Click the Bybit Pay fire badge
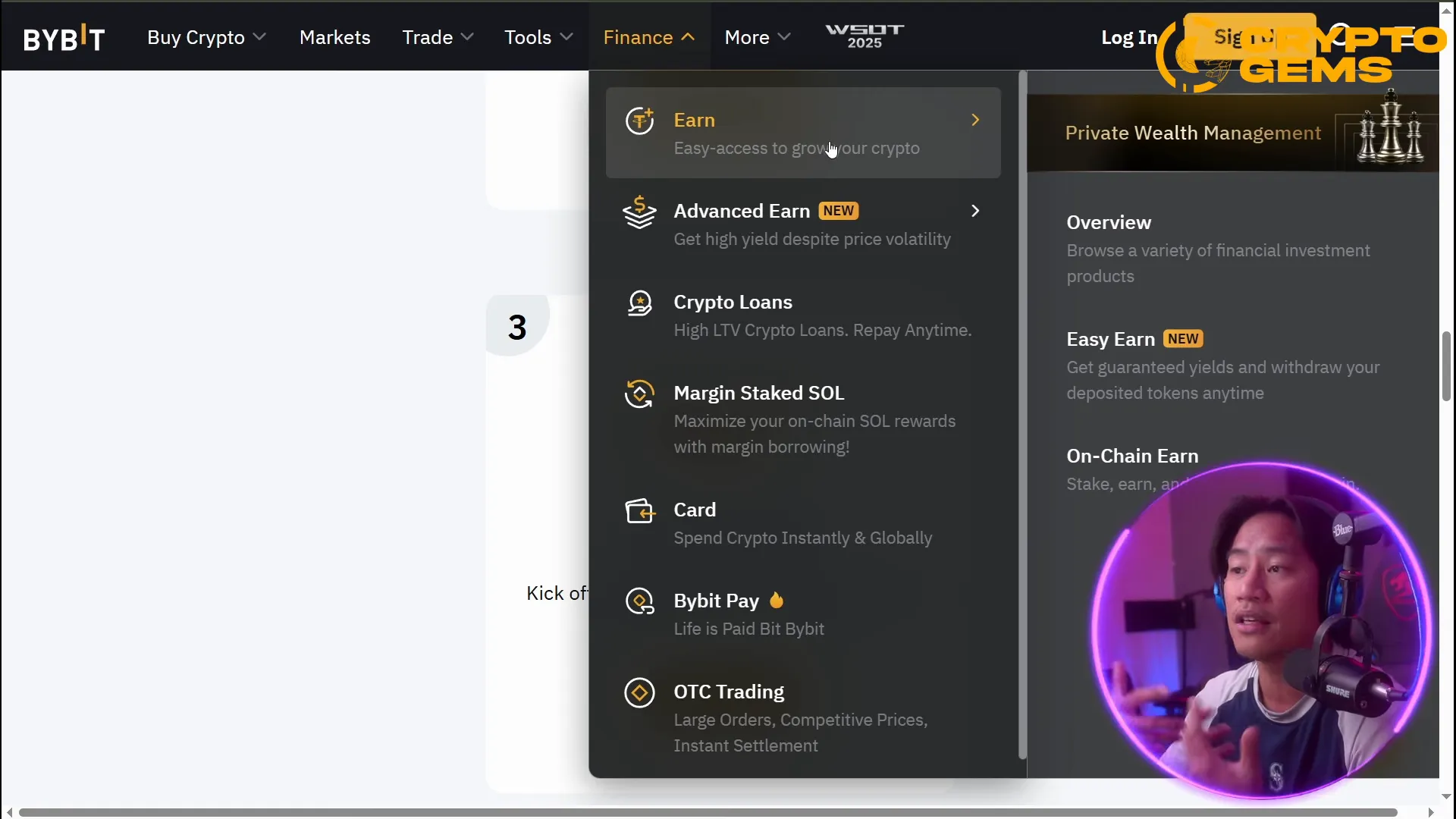 776,600
